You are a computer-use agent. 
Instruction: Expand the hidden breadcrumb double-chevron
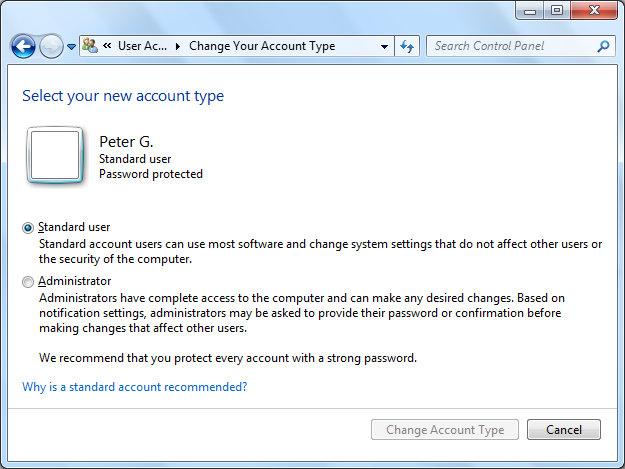click(x=106, y=46)
